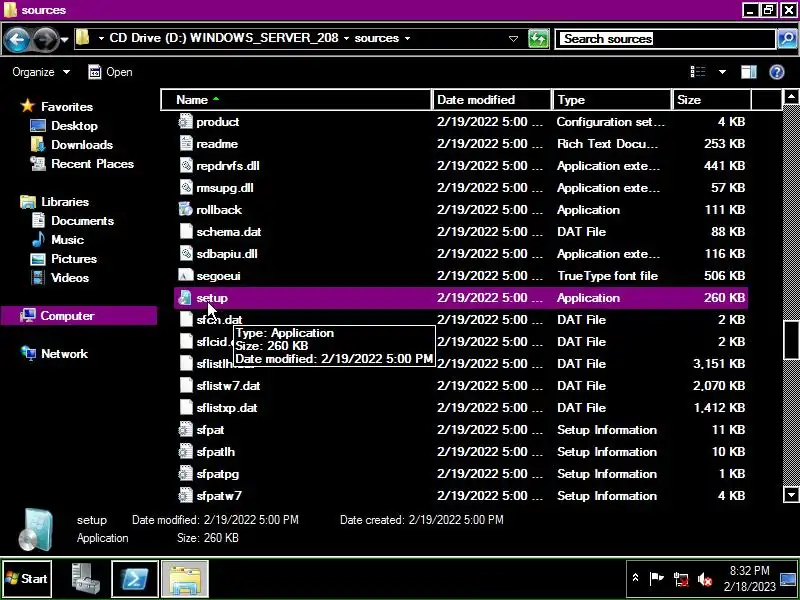Refresh the sources folder view
The height and width of the screenshot is (600, 800).
(x=538, y=39)
